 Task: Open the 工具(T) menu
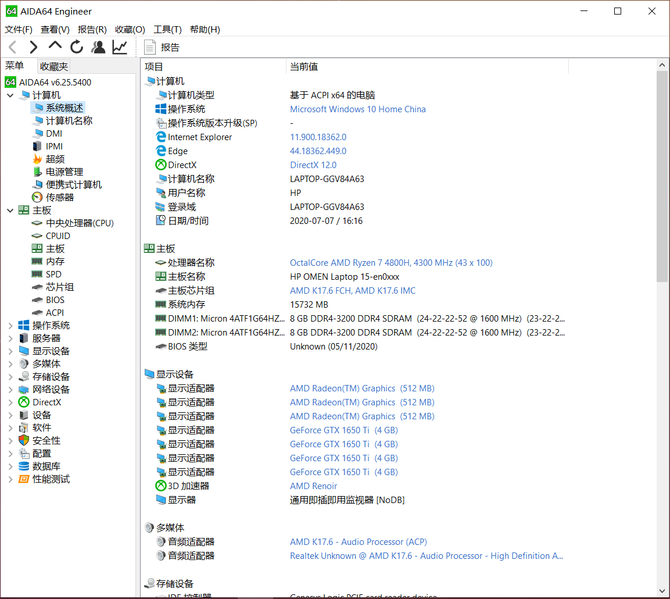(x=167, y=29)
